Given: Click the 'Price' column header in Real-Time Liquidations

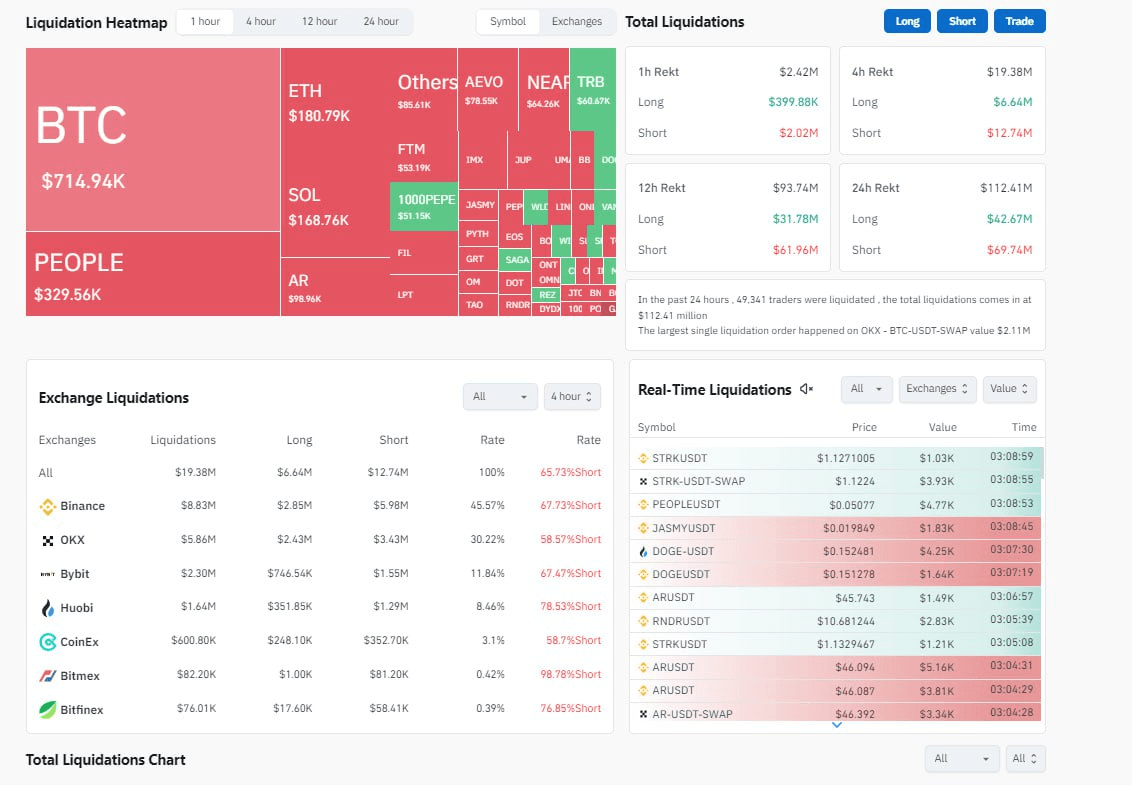Looking at the screenshot, I should [864, 428].
